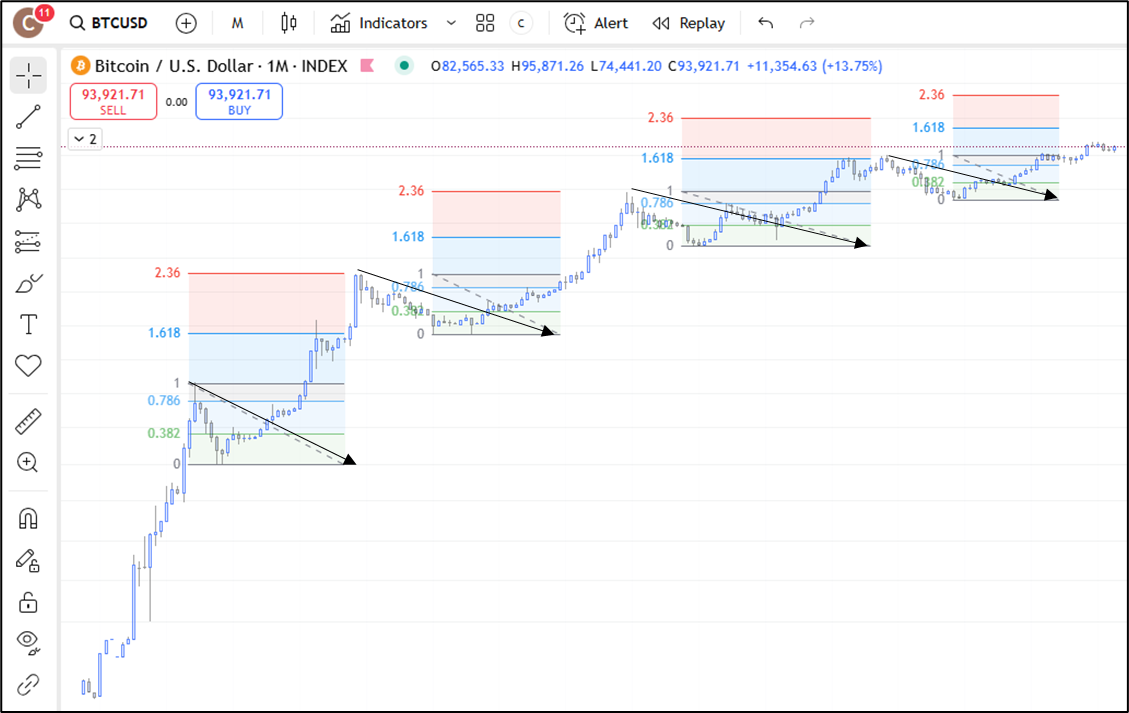Open the chart patterns tool

(x=28, y=199)
